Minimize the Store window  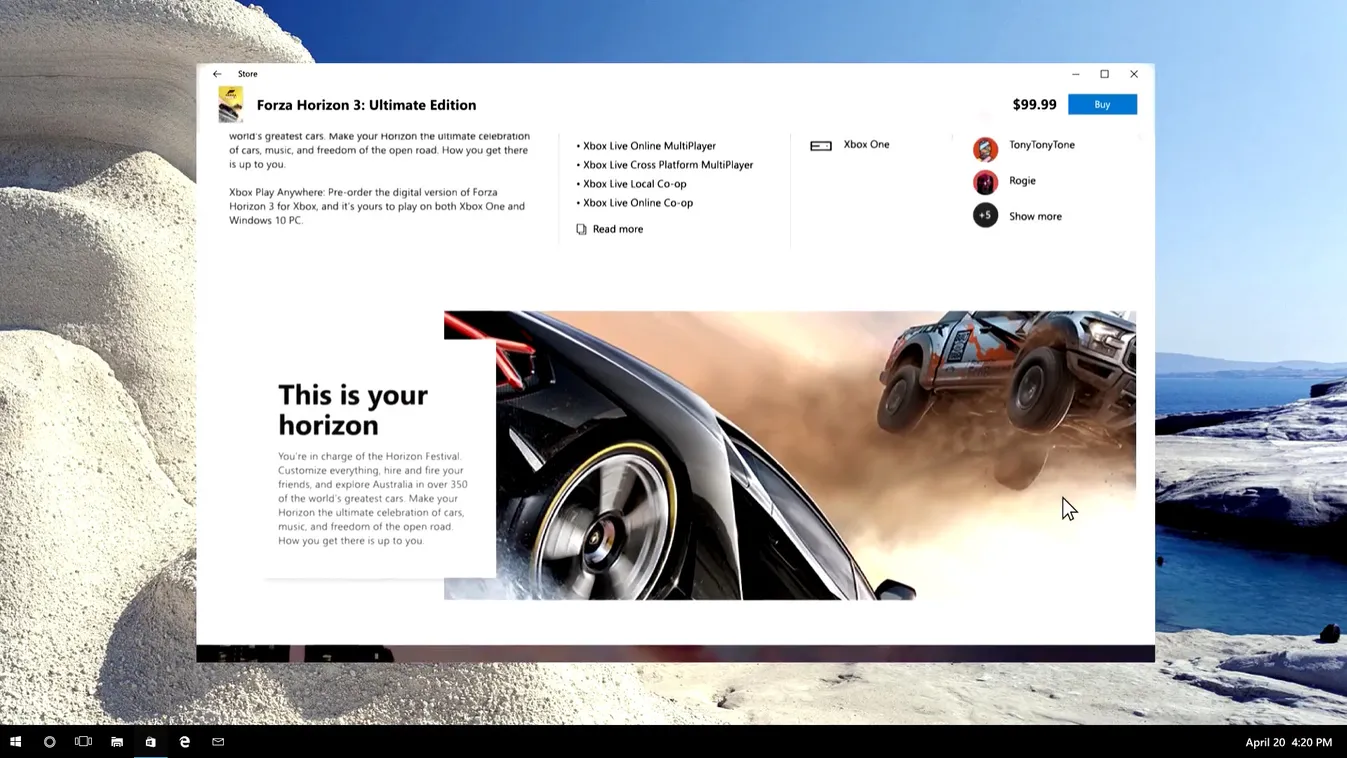coord(1075,74)
